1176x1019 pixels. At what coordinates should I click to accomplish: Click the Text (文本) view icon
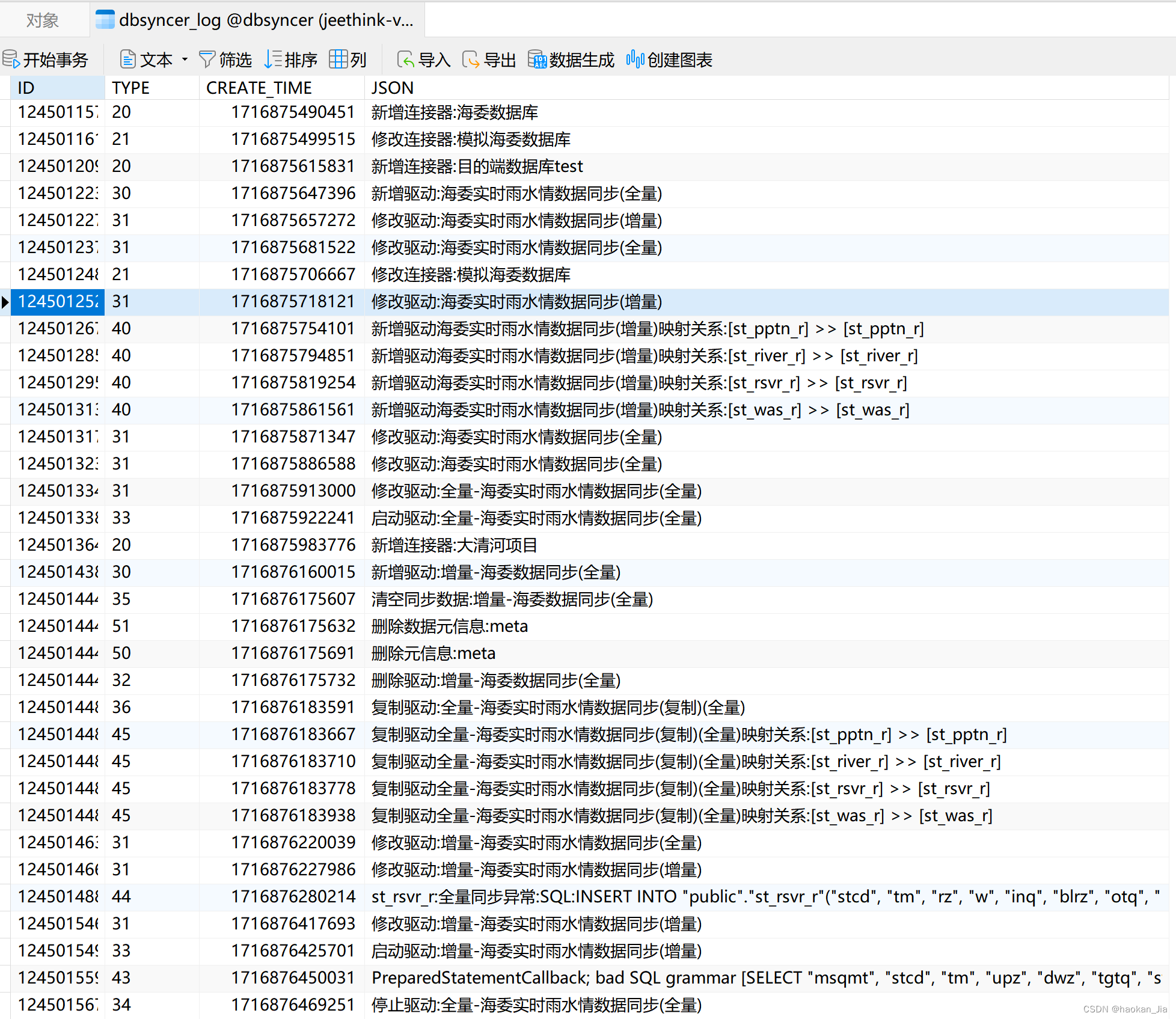click(128, 60)
